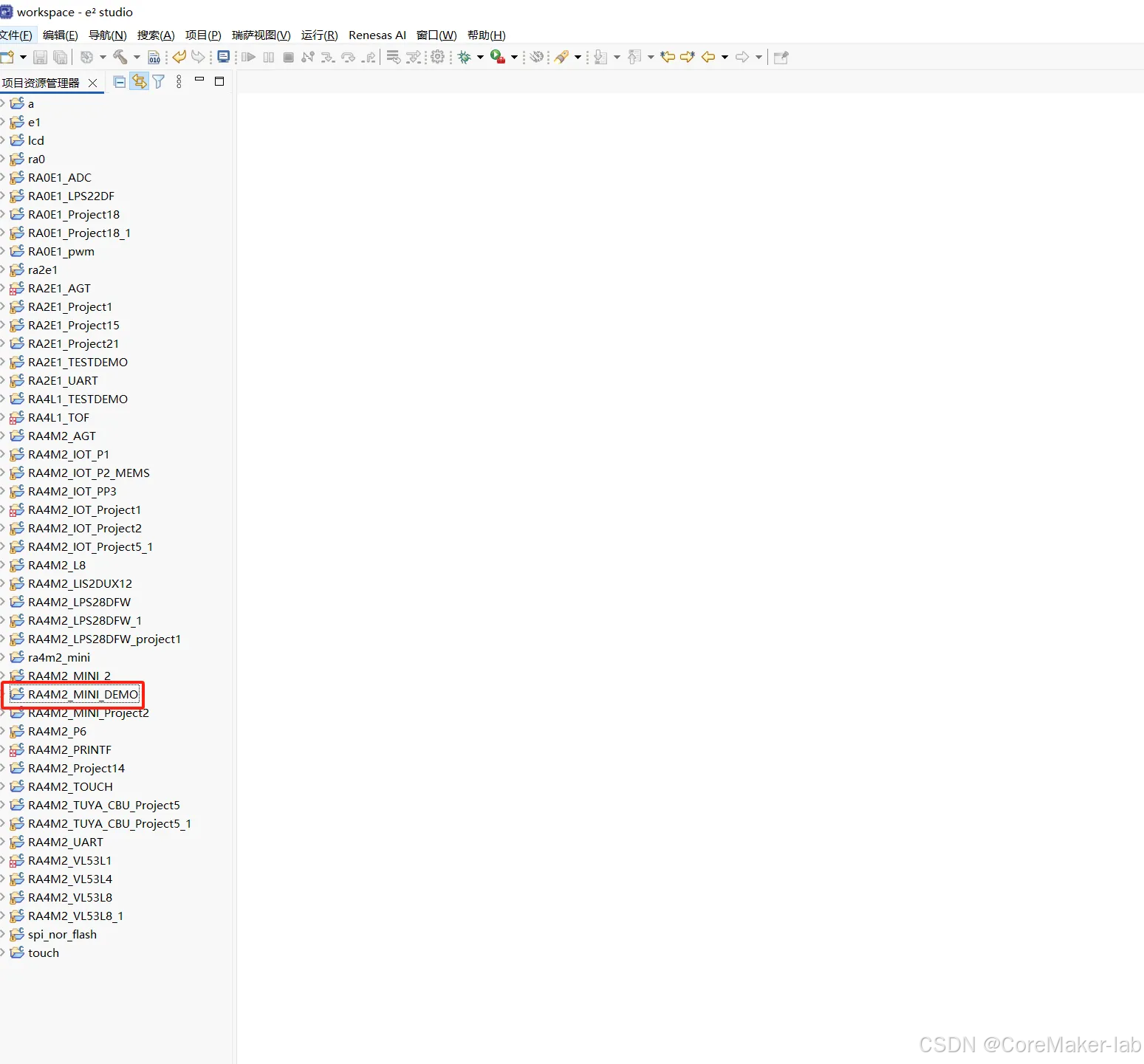Start debugging with the bug icon

click(x=465, y=57)
